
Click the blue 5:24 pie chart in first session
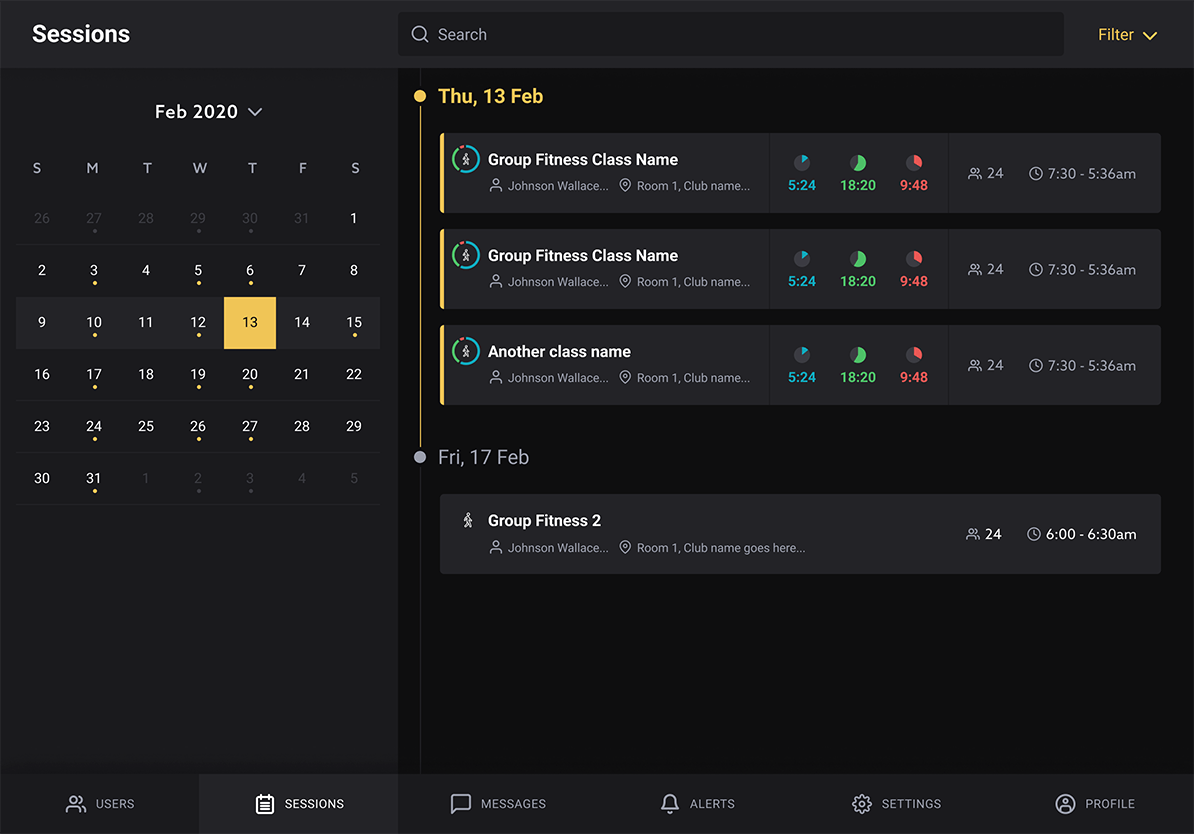pyautogui.click(x=802, y=162)
